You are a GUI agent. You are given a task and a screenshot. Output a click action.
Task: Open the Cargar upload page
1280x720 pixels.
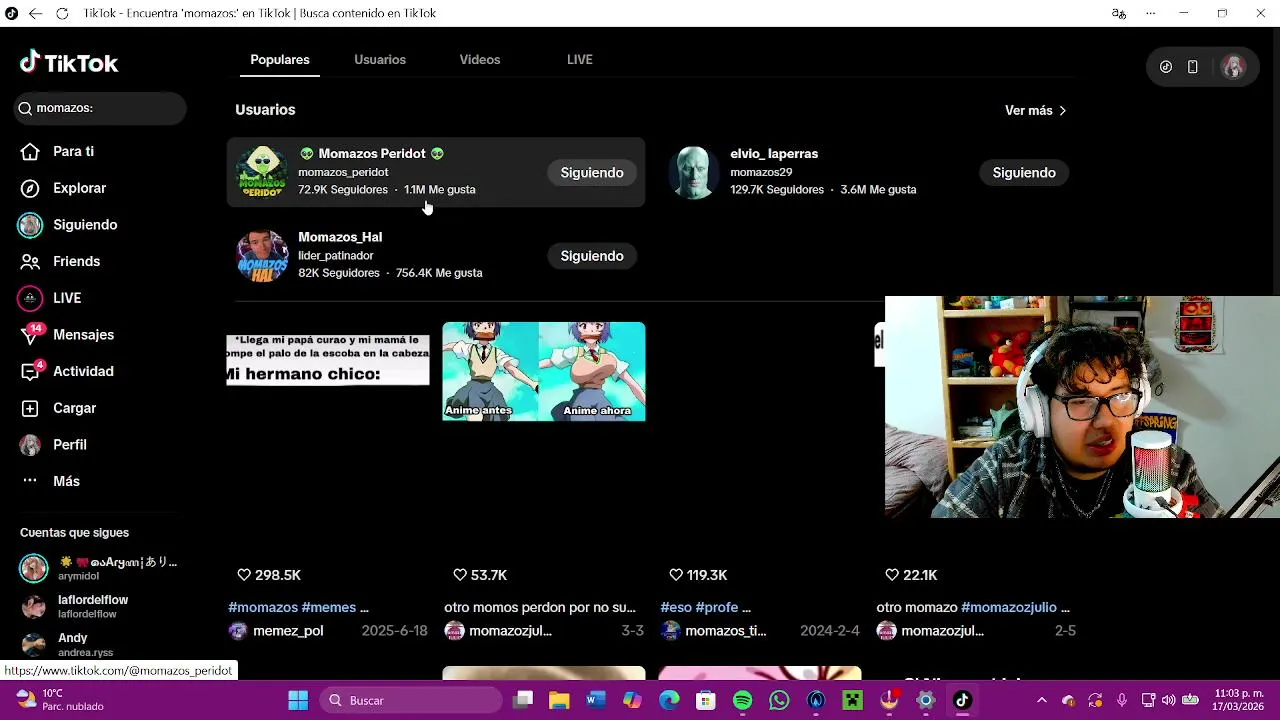[59, 408]
